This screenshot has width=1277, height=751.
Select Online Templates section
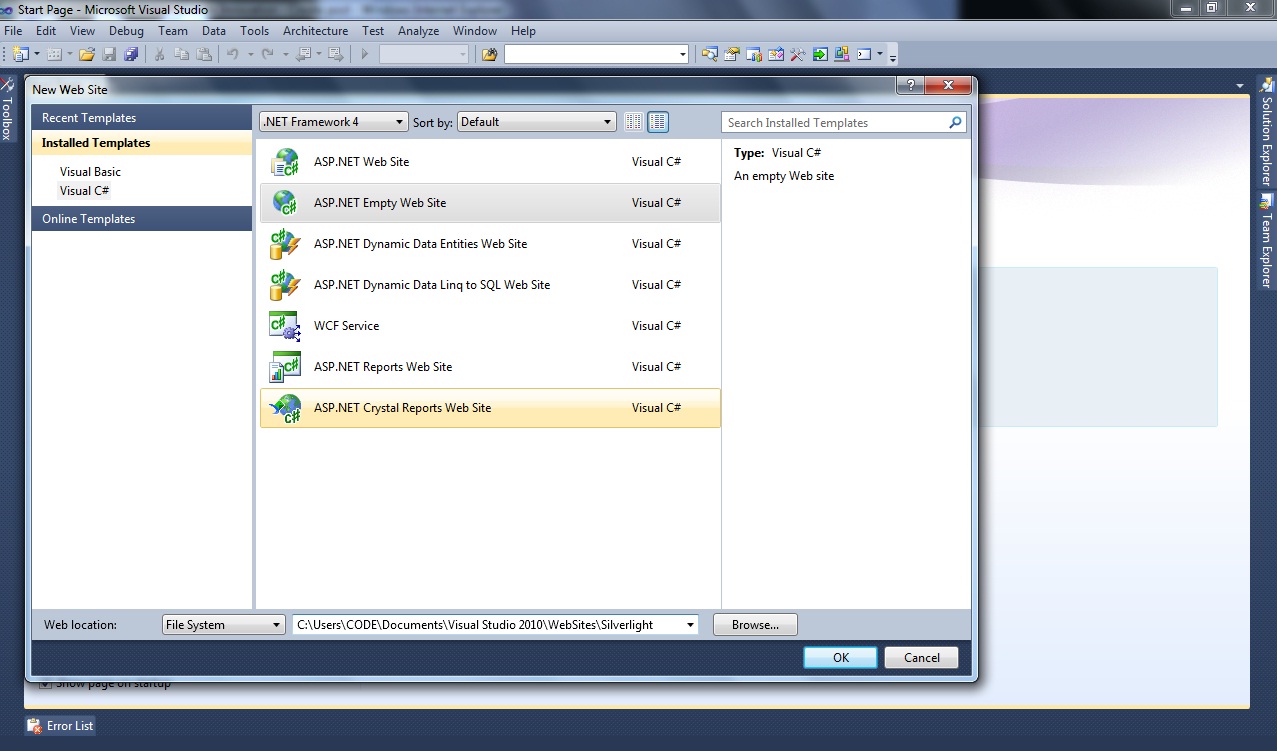142,219
